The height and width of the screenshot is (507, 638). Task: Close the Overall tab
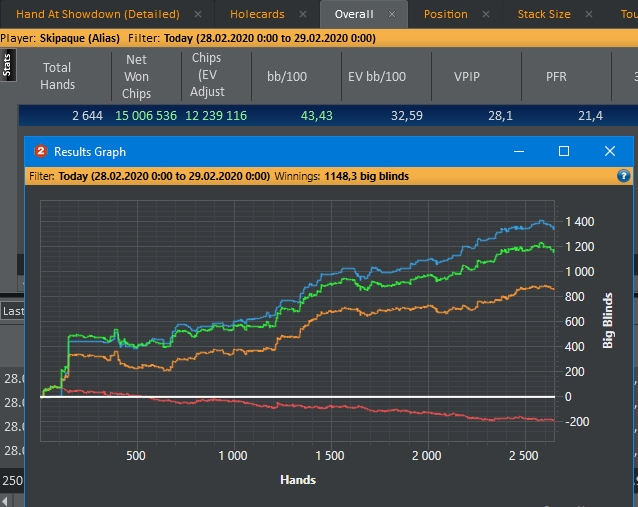coord(392,14)
